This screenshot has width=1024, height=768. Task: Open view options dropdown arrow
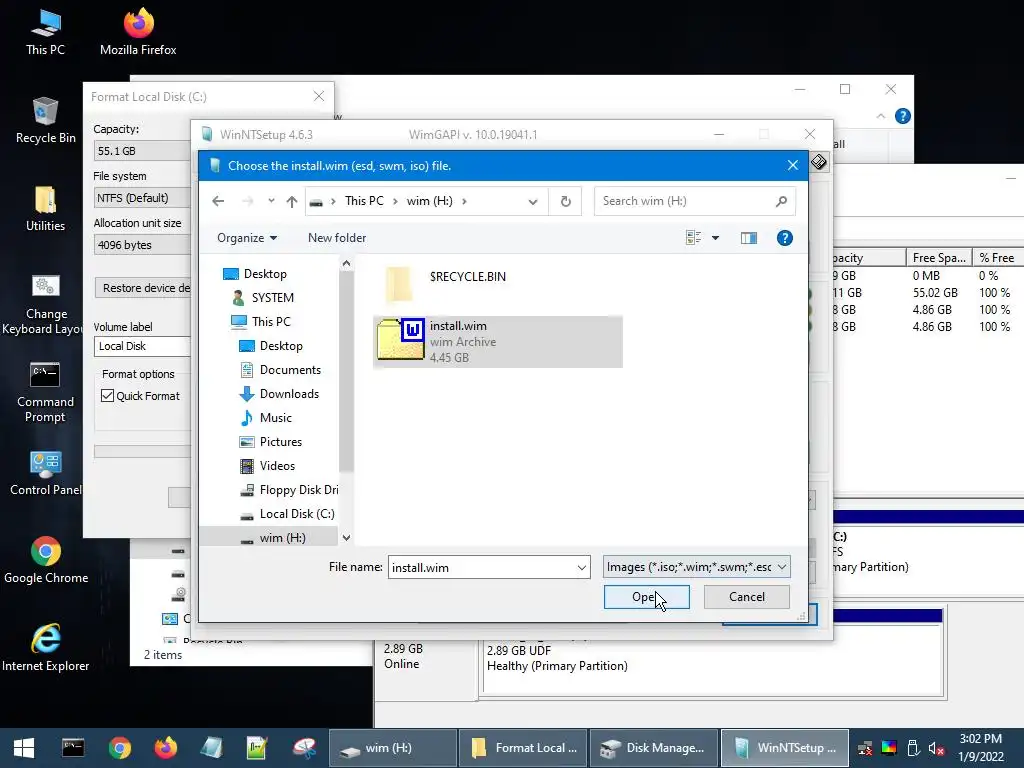(x=716, y=238)
